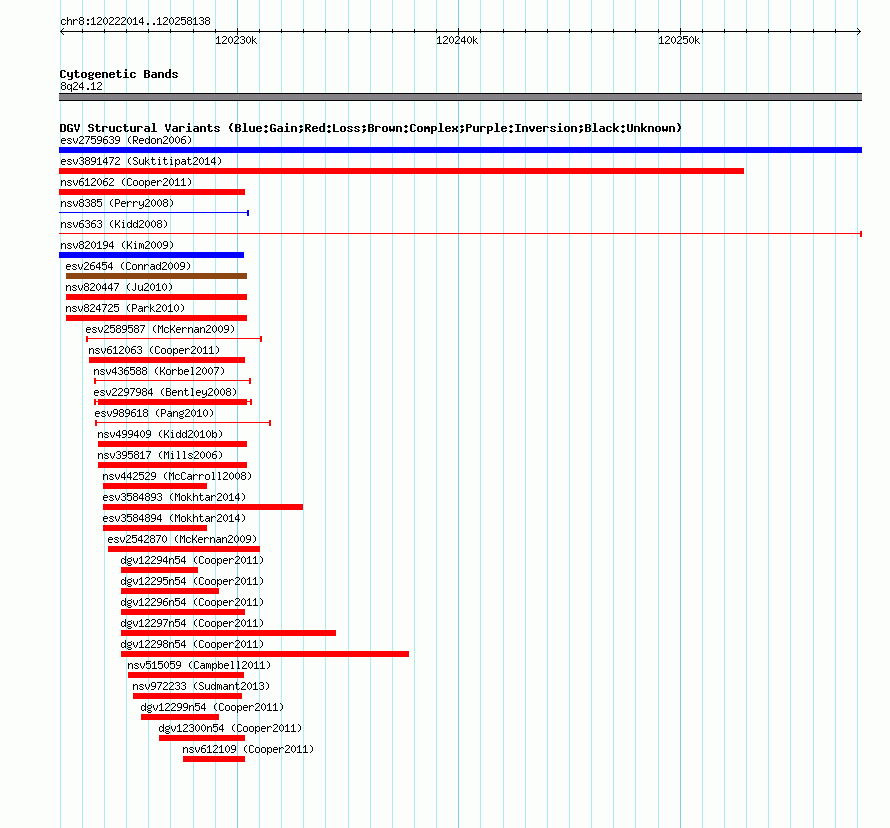The image size is (890, 828).
Task: Click the nsv612063 (Cooper2011) label
Action: coord(154,350)
